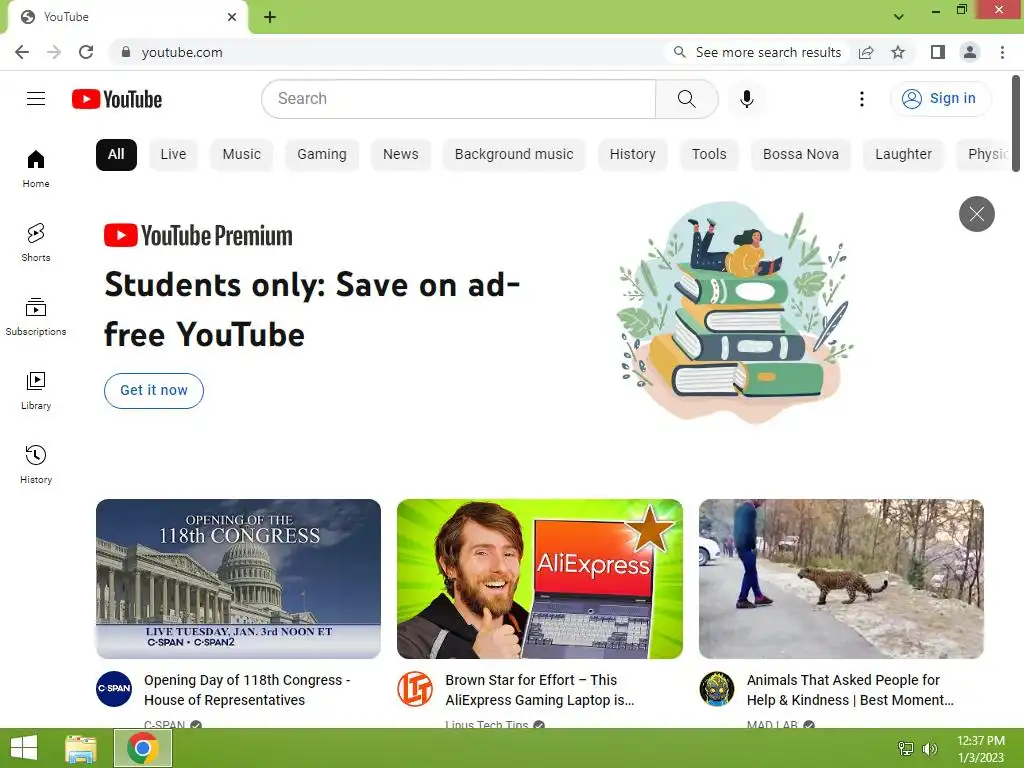The width and height of the screenshot is (1024, 768).
Task: Open File Explorer from the taskbar
Action: tap(81, 748)
